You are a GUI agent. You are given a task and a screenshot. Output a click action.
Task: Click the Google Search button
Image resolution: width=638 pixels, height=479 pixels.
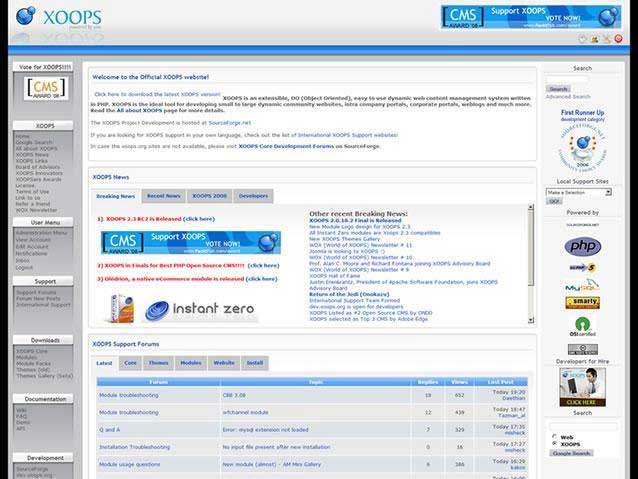pos(572,453)
